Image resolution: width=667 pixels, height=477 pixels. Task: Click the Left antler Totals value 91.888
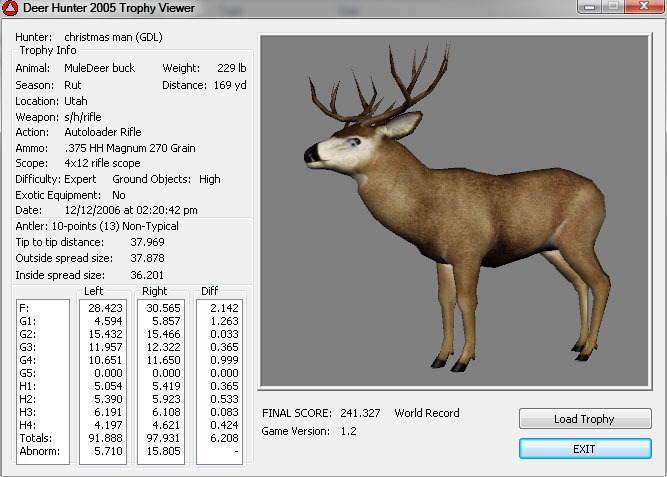click(x=105, y=438)
